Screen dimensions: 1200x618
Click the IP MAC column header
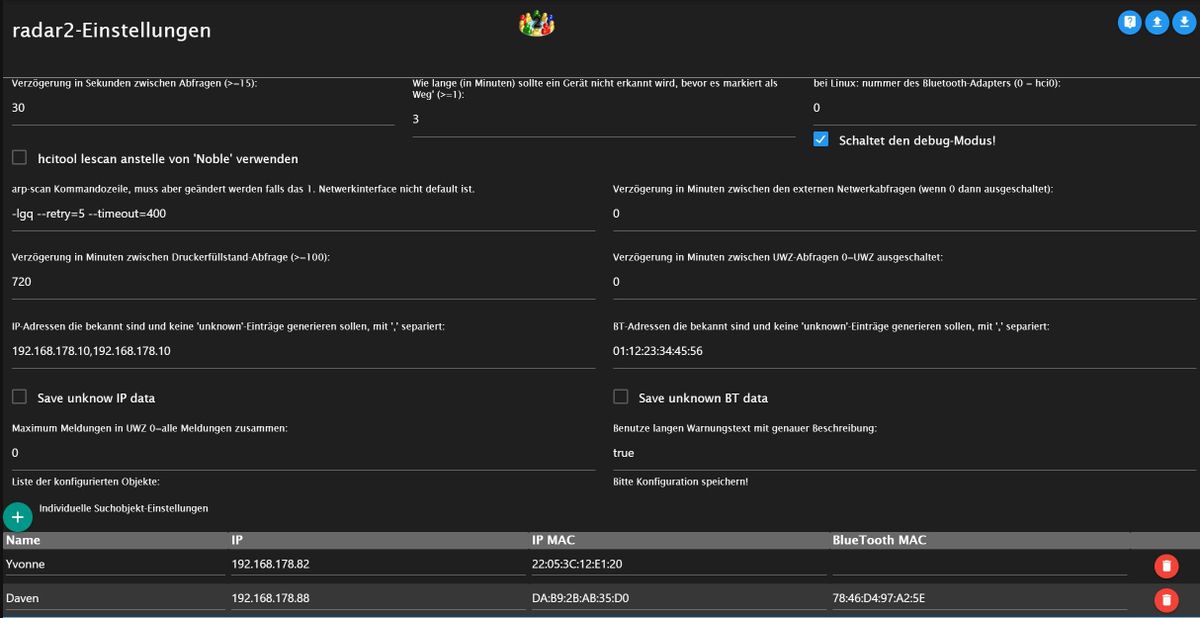[553, 540]
